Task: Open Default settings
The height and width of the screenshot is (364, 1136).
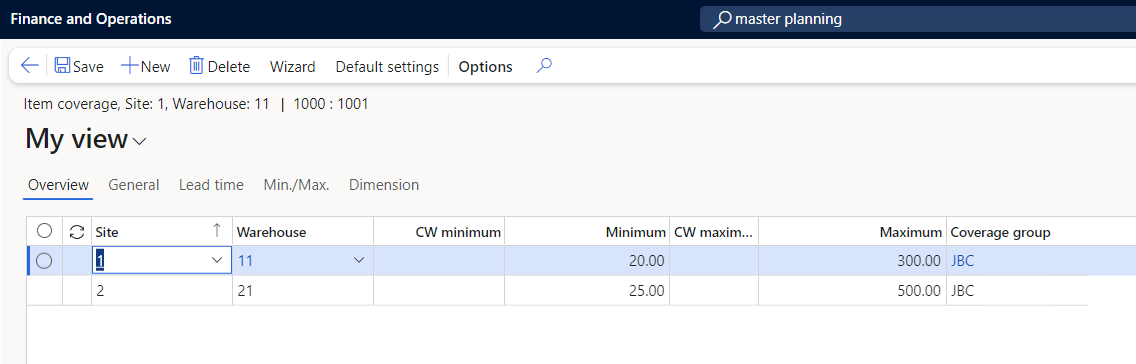Action: (387, 67)
